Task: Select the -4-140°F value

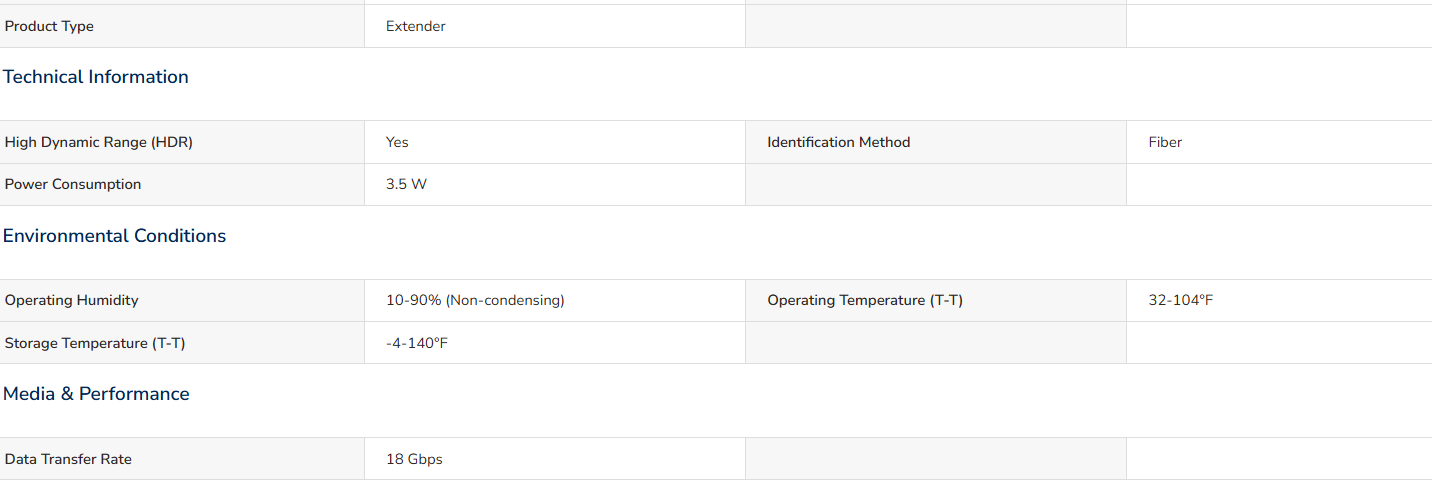Action: pos(416,343)
